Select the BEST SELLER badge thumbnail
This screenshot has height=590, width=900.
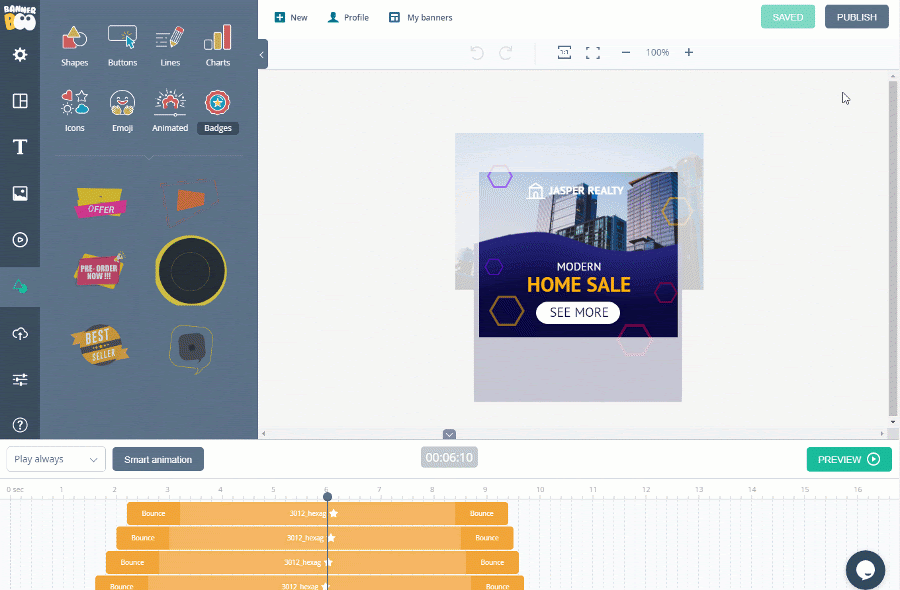pyautogui.click(x=99, y=344)
